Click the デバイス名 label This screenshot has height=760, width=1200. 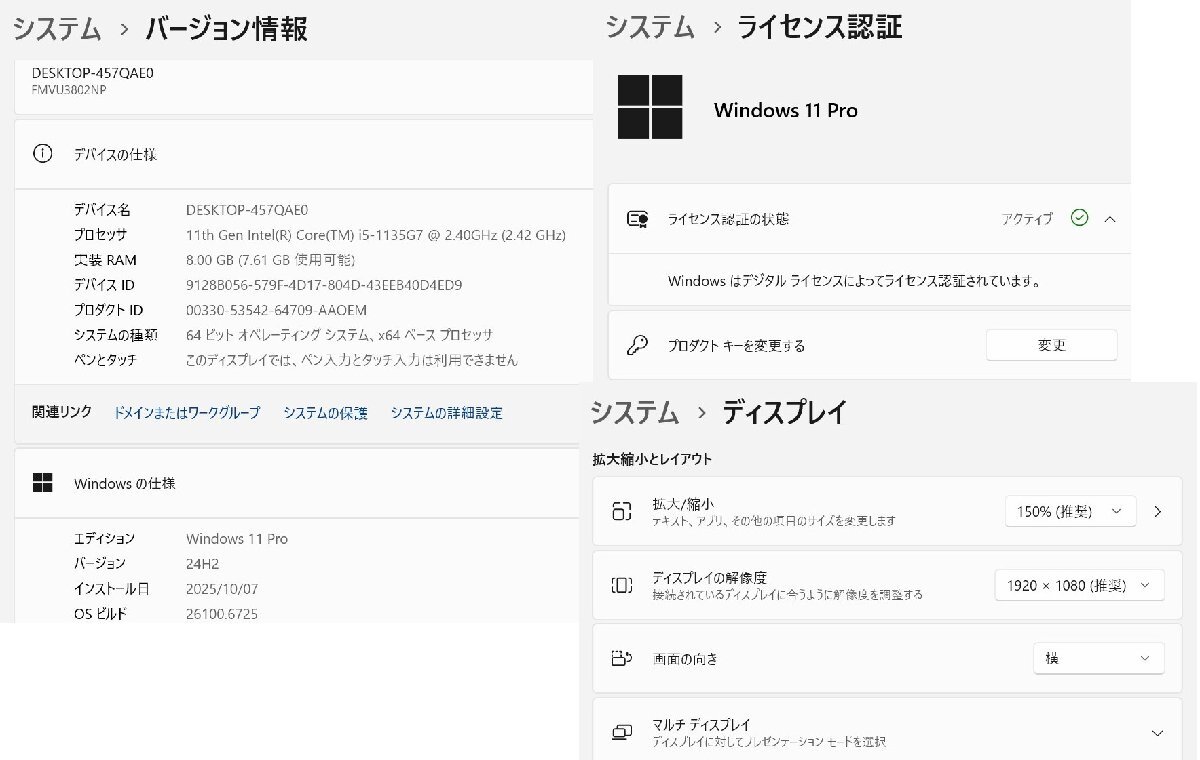(x=102, y=210)
